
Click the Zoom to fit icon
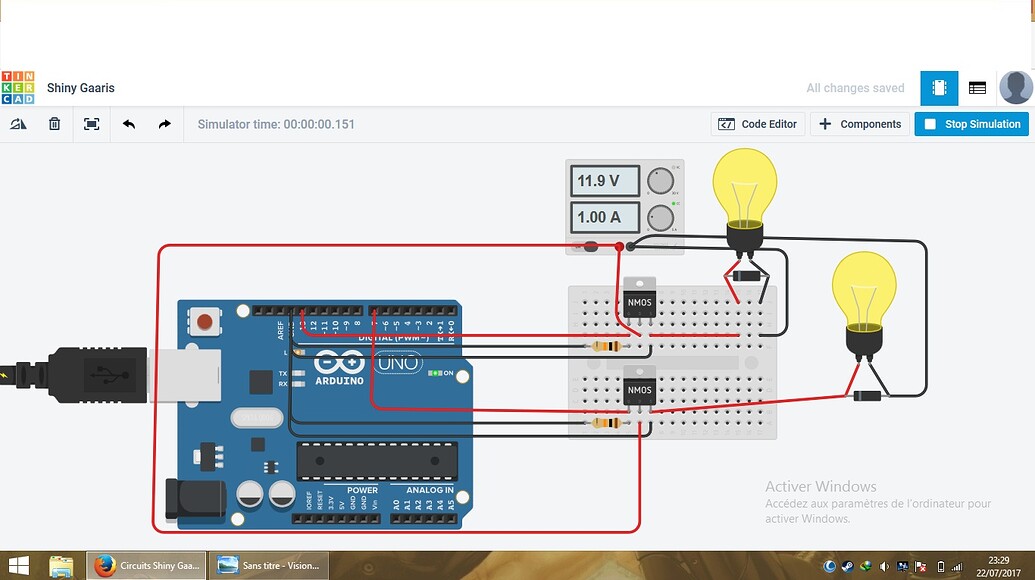(90, 123)
